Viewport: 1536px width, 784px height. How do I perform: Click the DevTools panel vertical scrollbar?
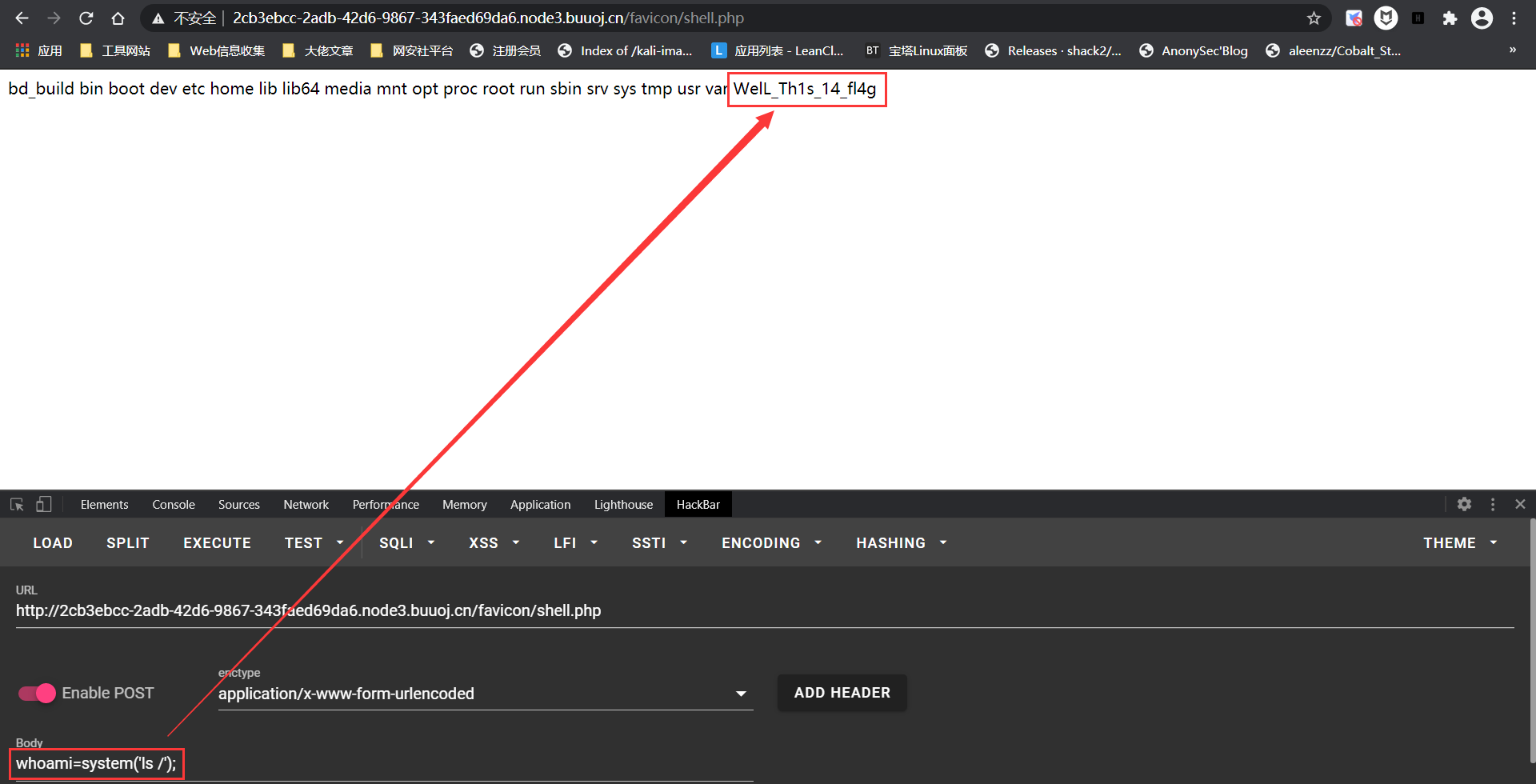1532,640
